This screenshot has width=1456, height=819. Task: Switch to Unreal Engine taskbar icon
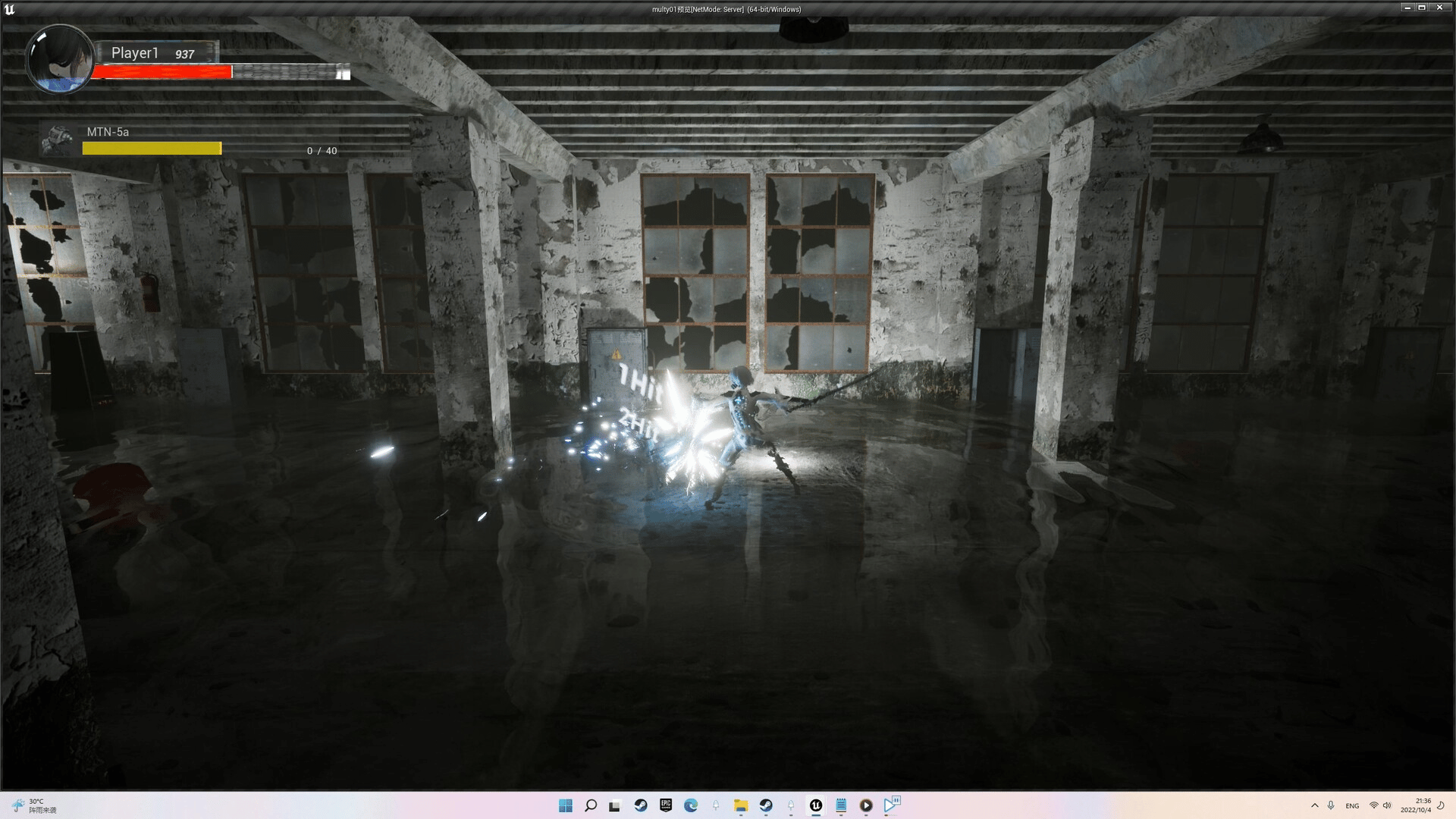pos(816,805)
